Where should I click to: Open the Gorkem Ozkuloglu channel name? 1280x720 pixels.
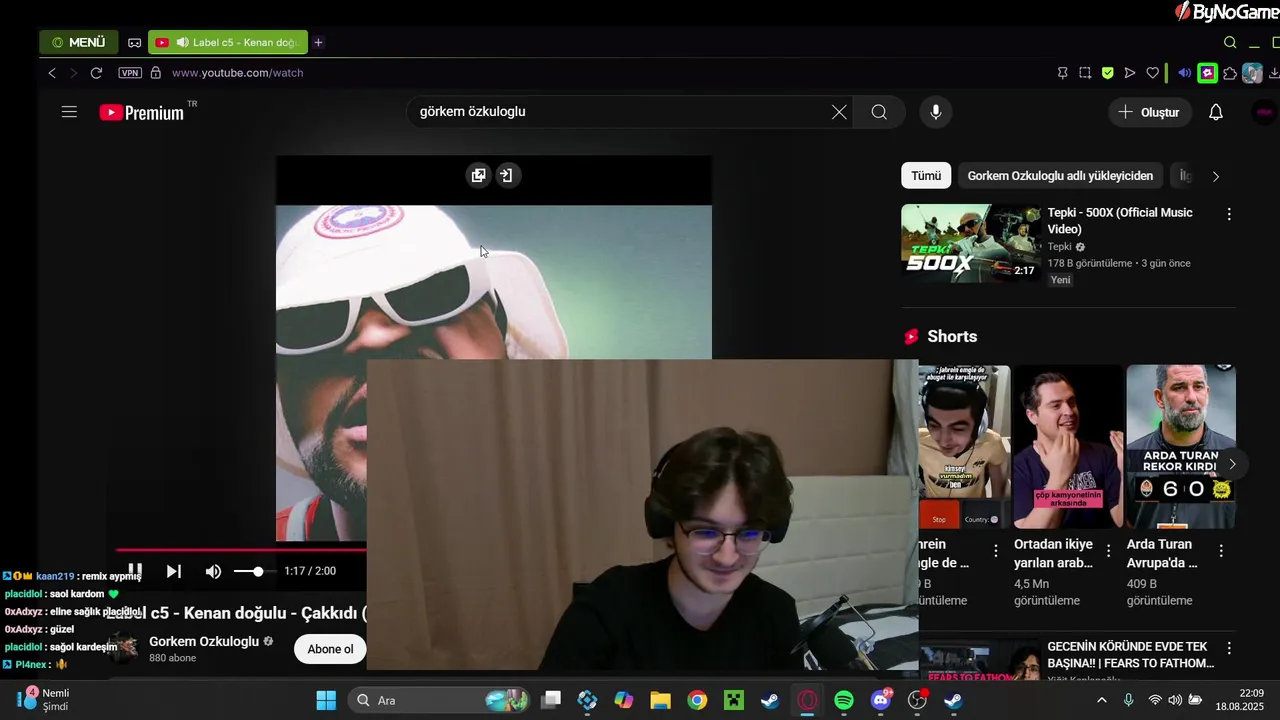pyautogui.click(x=204, y=642)
